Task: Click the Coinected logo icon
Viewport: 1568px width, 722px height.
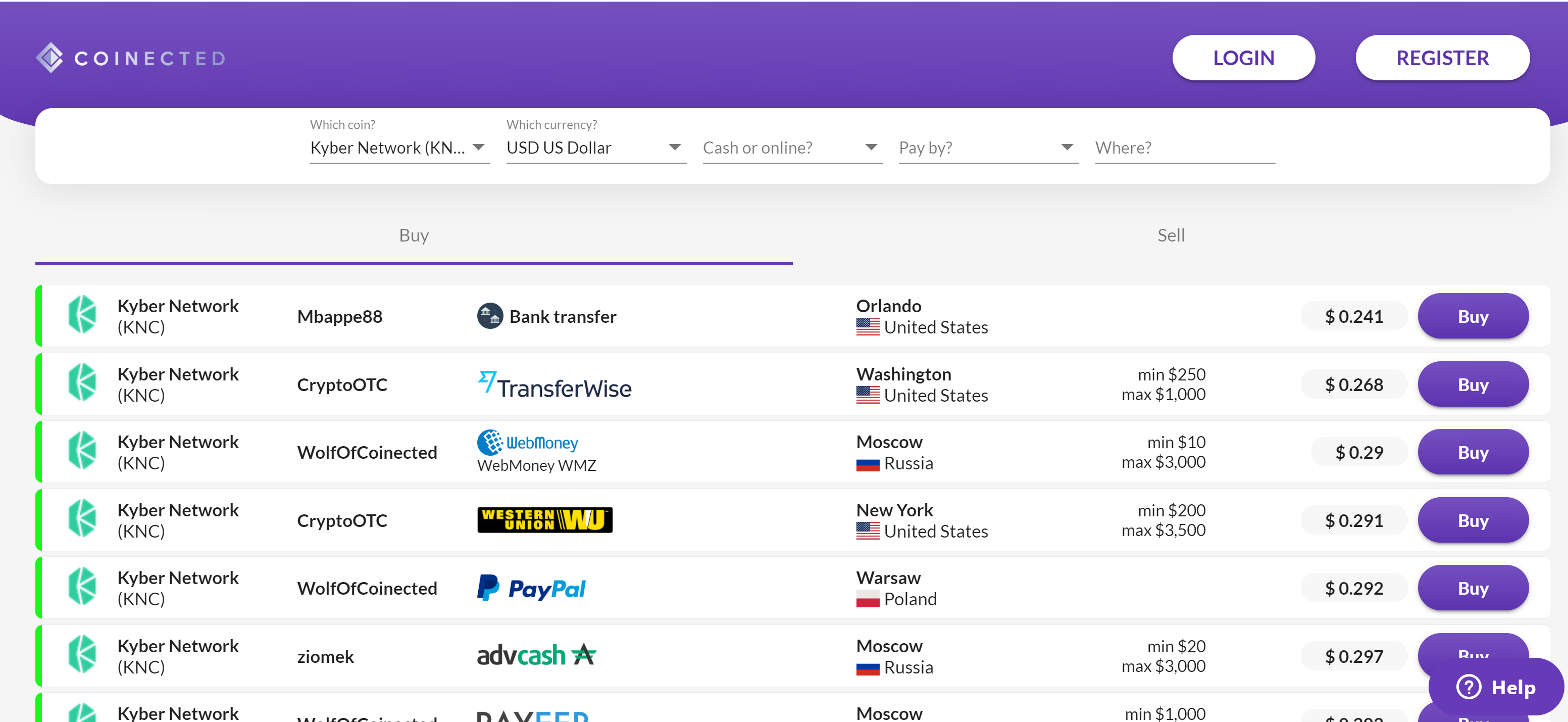Action: (49, 58)
